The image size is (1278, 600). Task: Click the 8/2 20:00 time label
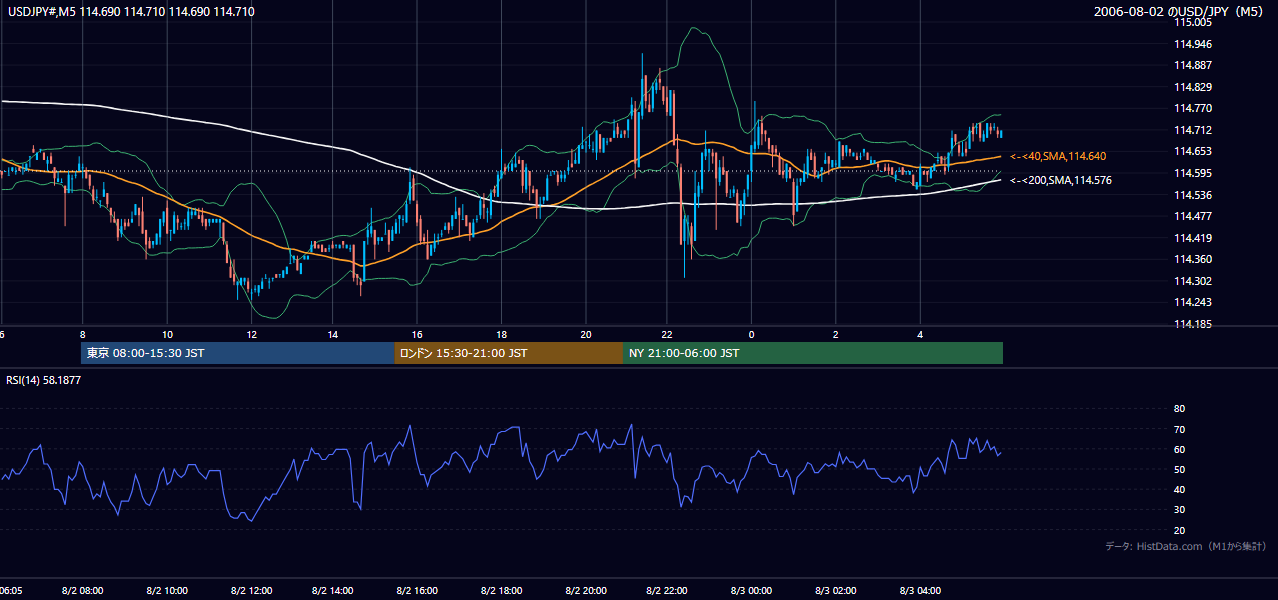click(584, 591)
